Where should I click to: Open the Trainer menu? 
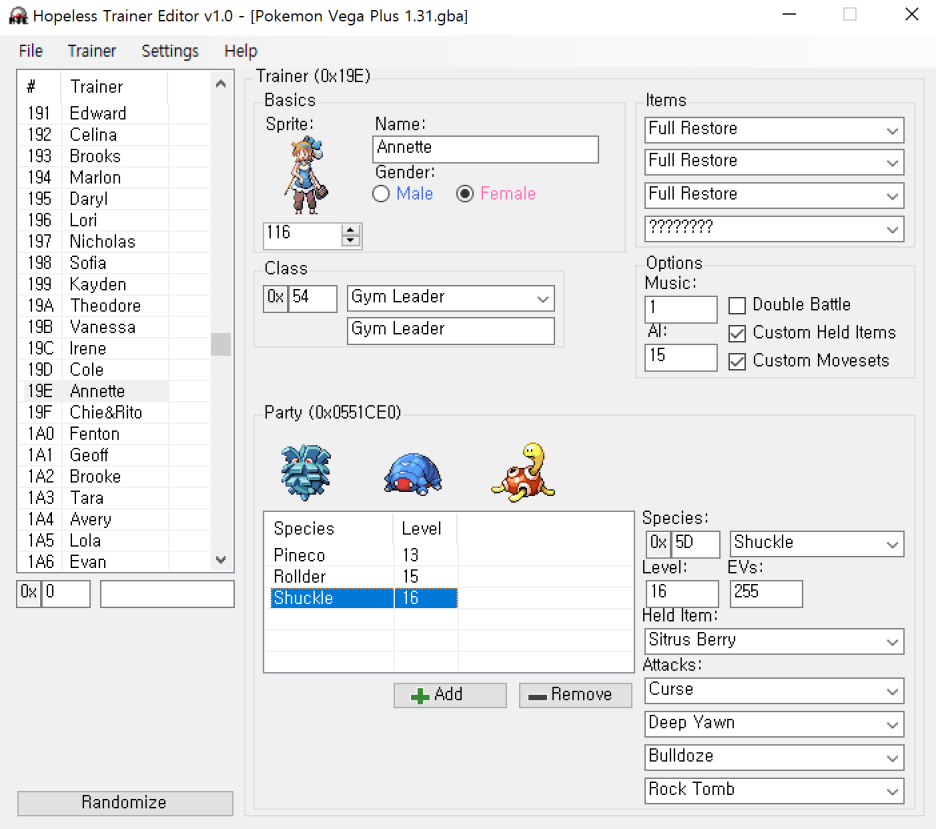(x=92, y=51)
